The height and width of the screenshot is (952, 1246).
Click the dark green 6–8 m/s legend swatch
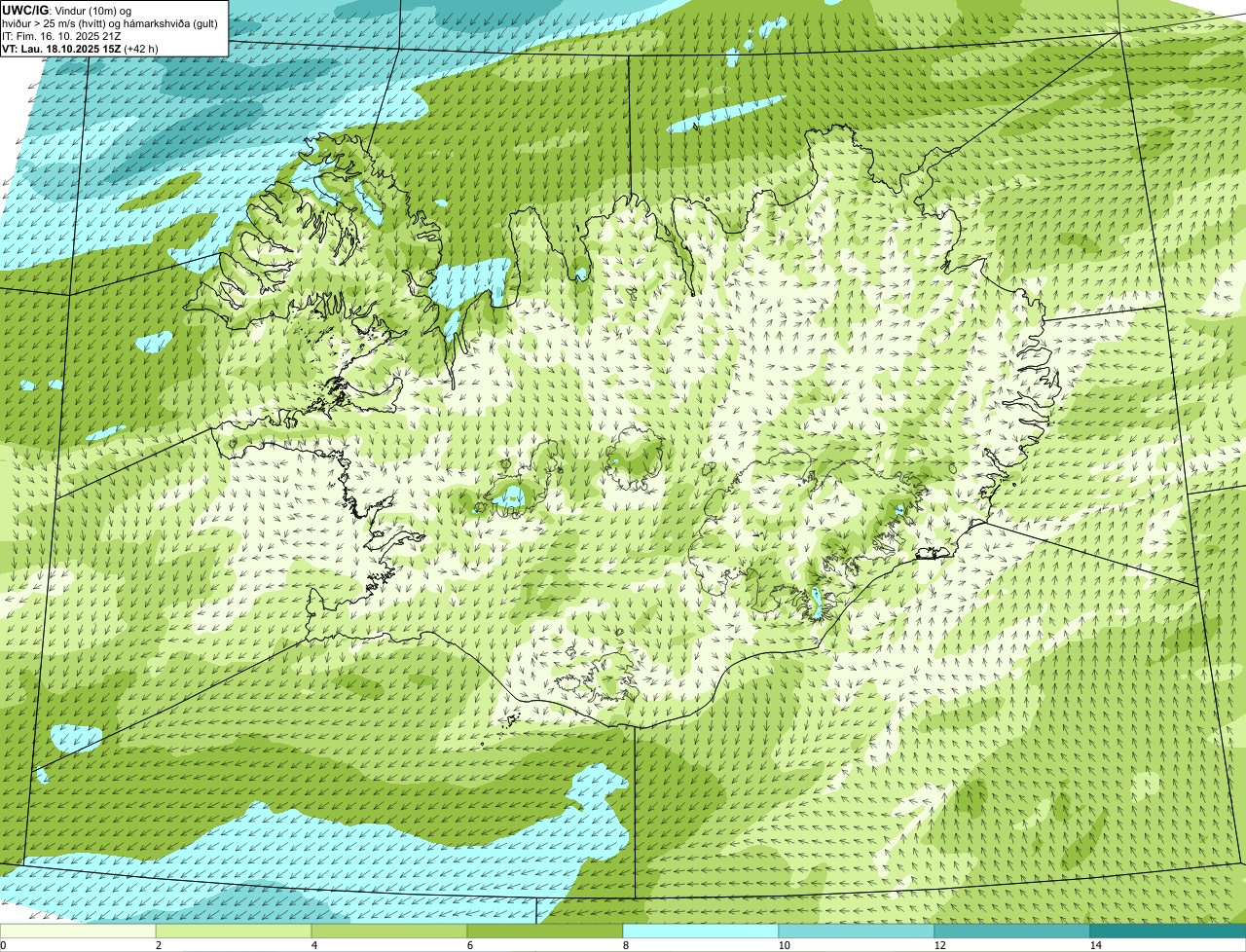tap(545, 931)
